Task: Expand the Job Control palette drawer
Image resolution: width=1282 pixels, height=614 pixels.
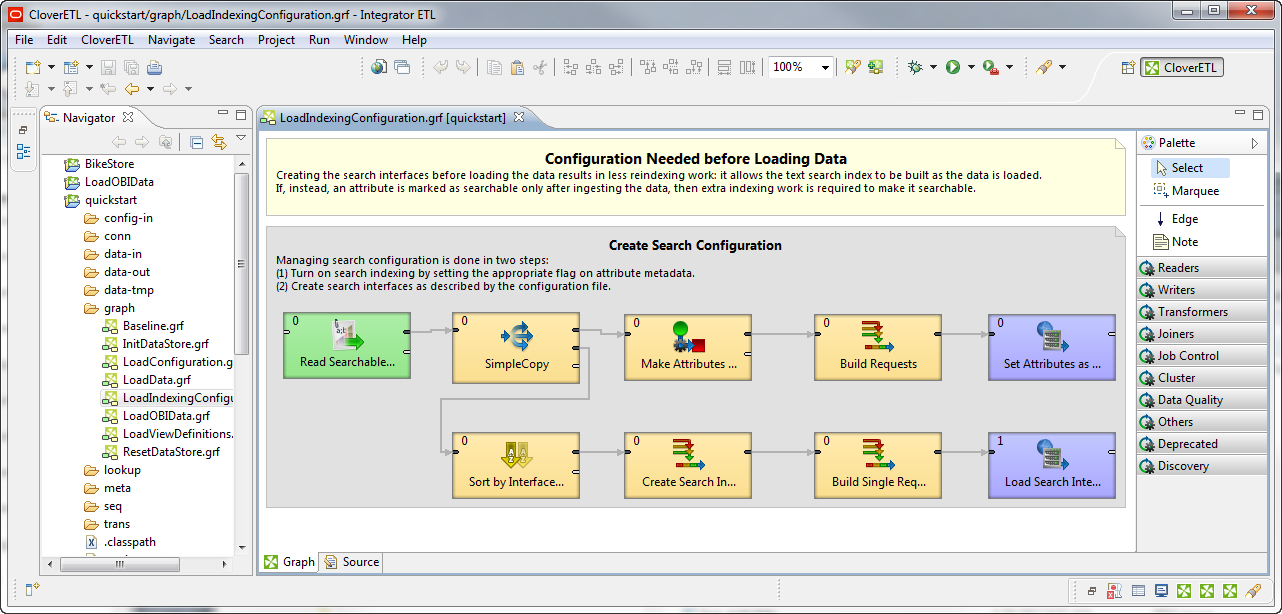Action: tap(1202, 356)
